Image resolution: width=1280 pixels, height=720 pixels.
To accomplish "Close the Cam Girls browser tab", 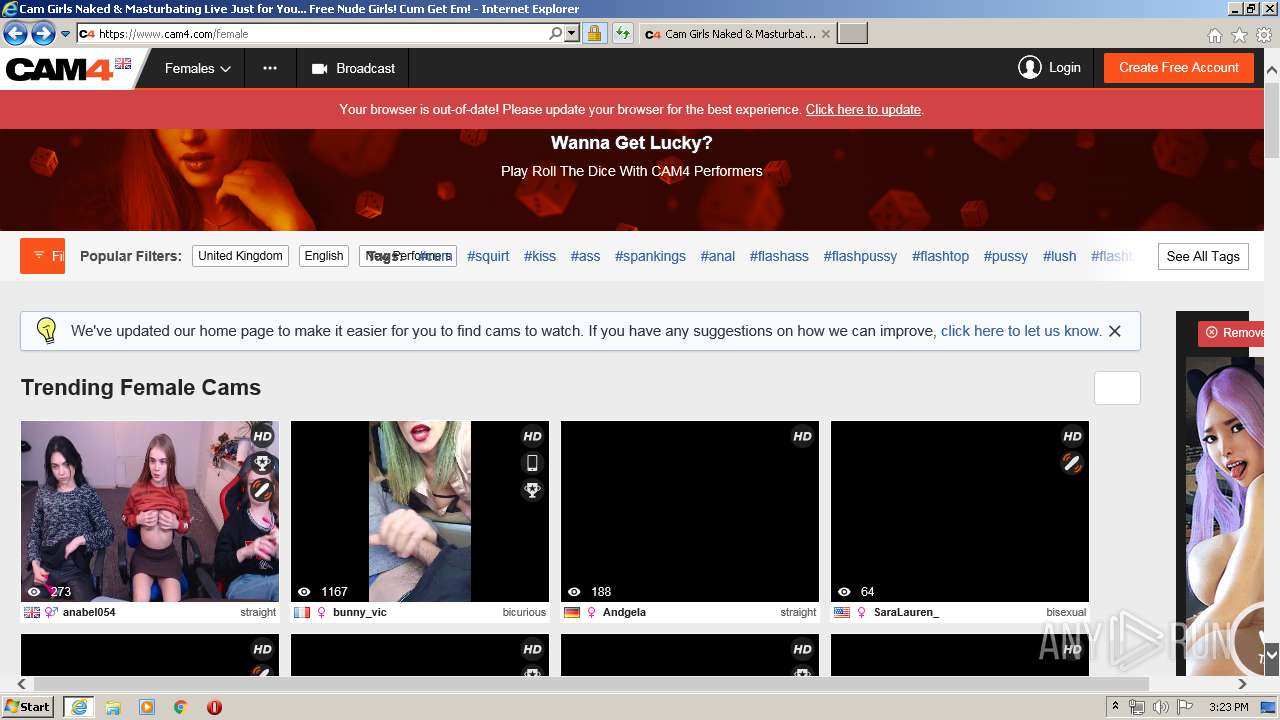I will (x=825, y=34).
